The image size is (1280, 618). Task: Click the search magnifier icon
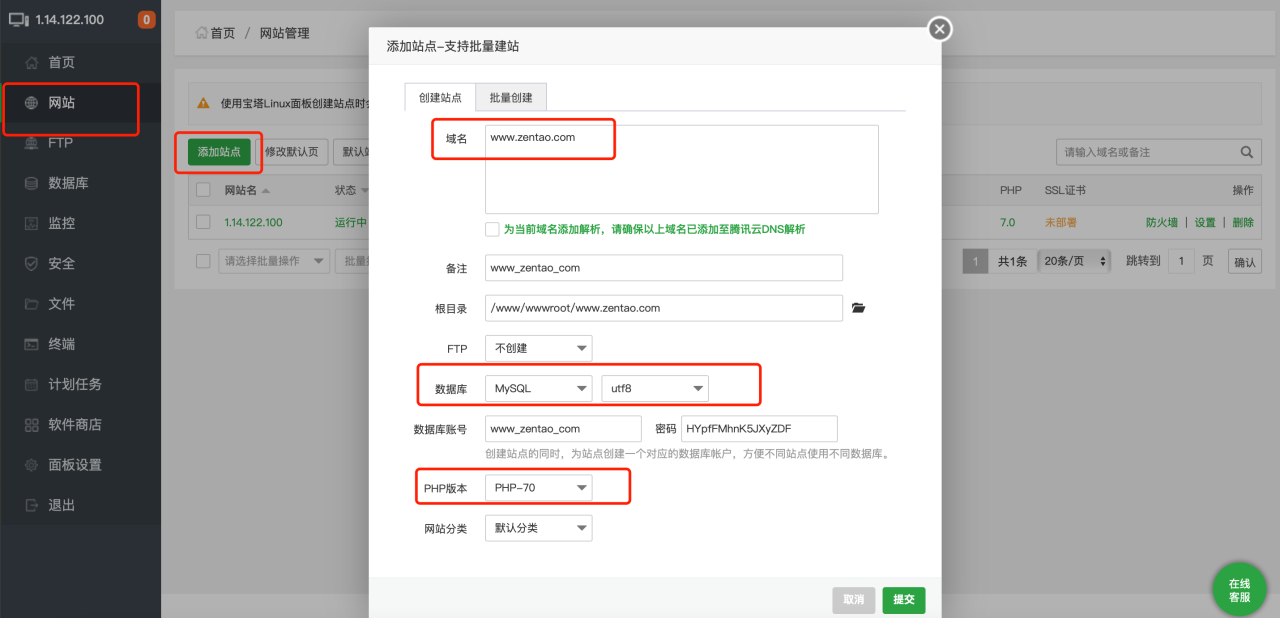pos(1247,152)
